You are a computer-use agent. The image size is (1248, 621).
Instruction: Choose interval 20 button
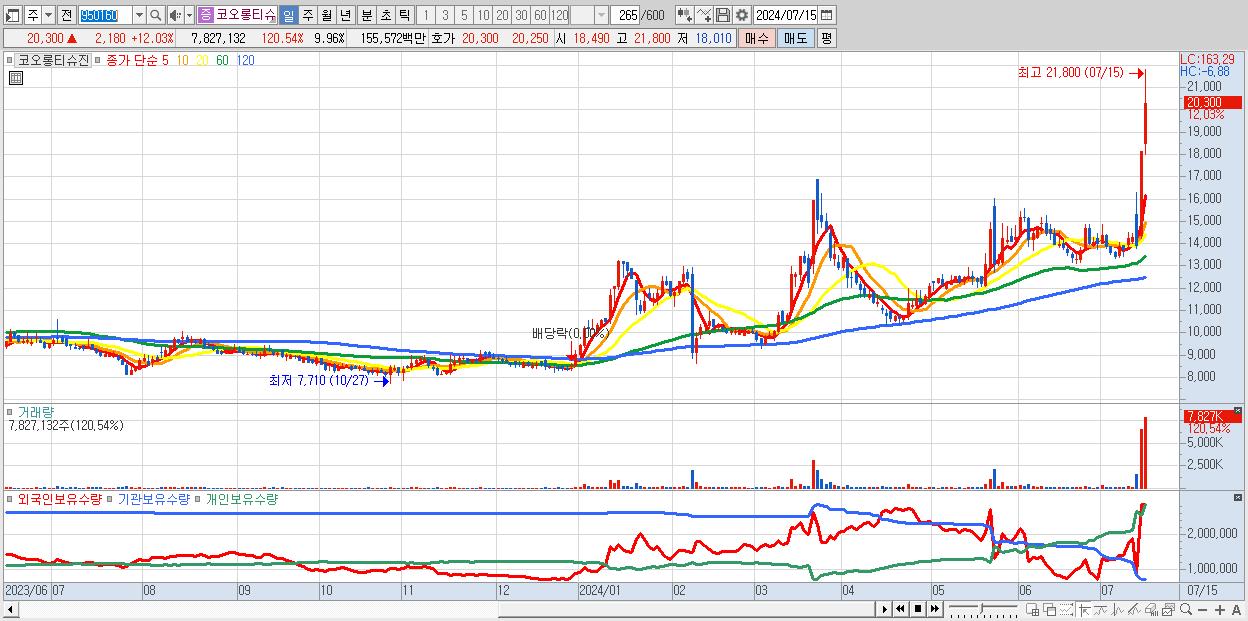502,15
